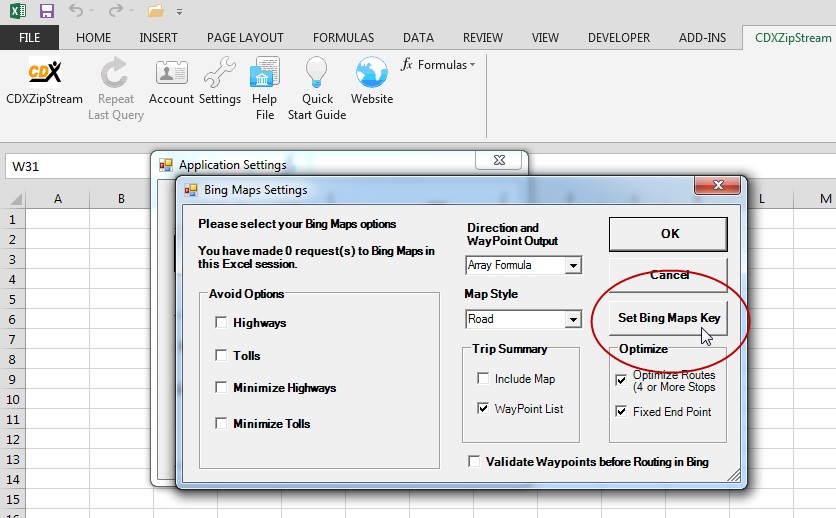Enable the Minimize Tolls checkbox
The height and width of the screenshot is (518, 836).
click(x=221, y=423)
